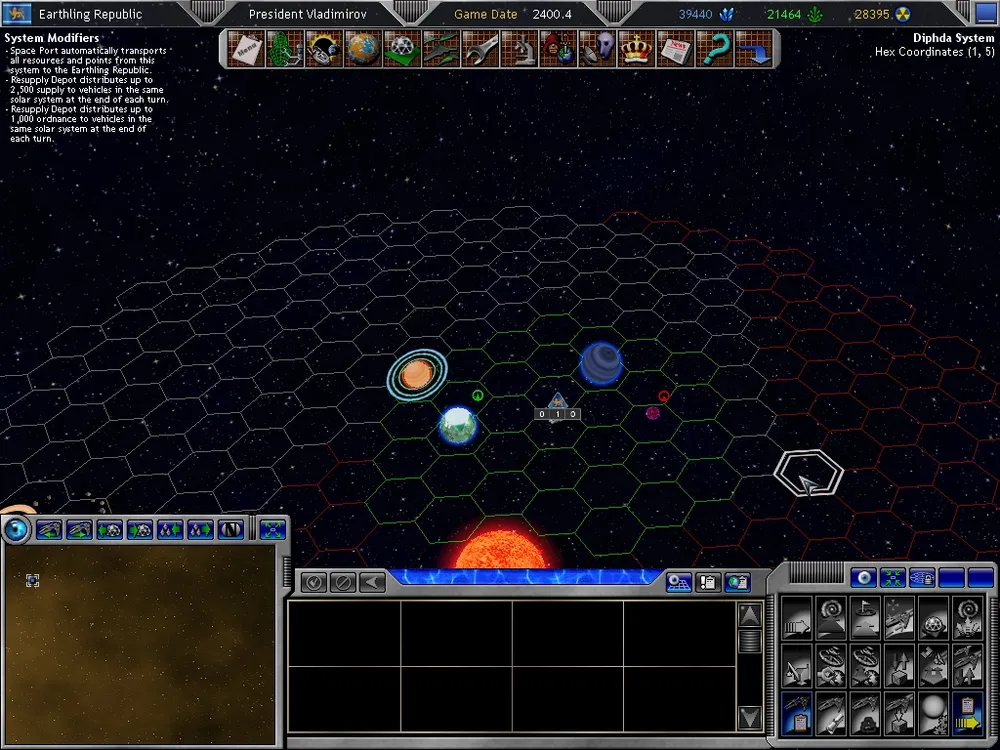
Task: Select the cocktail glass sentry command icon
Action: (797, 665)
